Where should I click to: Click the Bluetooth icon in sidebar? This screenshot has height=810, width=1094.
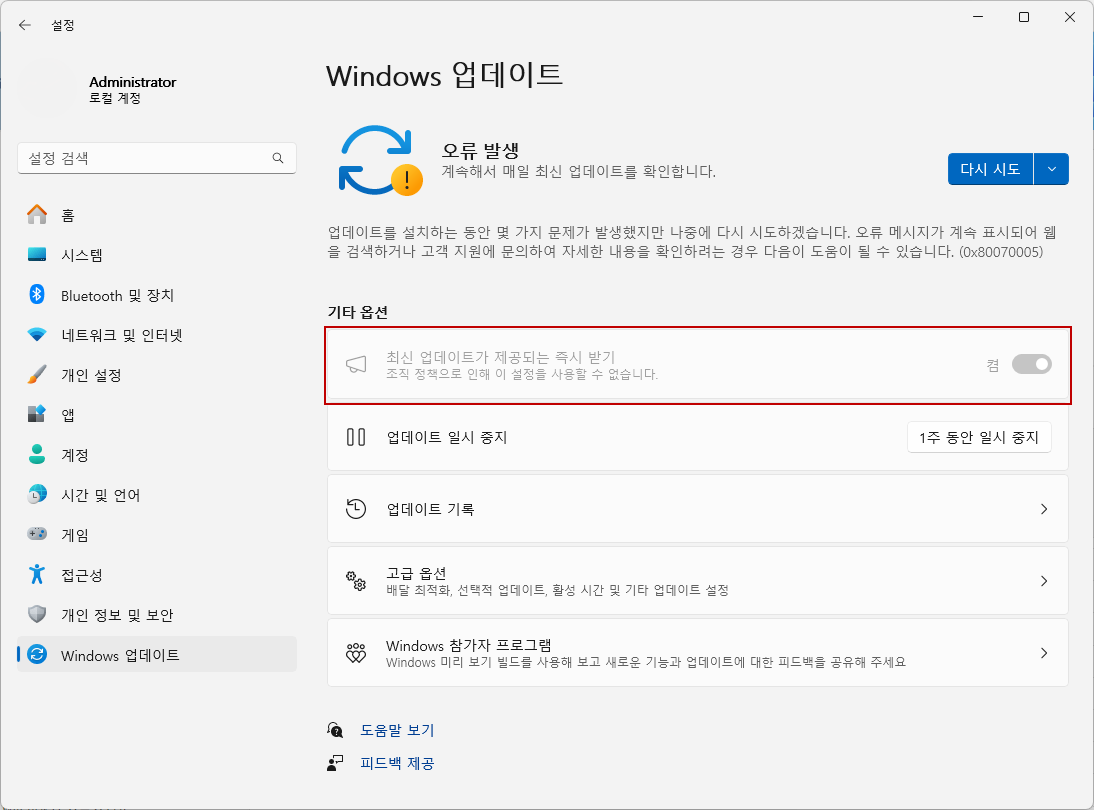(x=37, y=294)
